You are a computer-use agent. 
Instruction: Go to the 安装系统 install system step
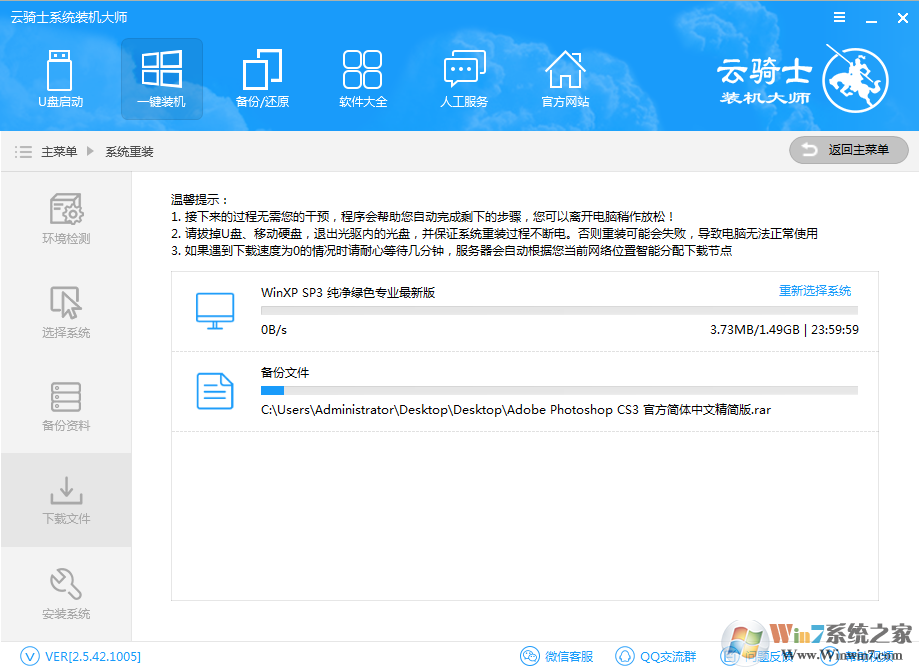tap(66, 594)
